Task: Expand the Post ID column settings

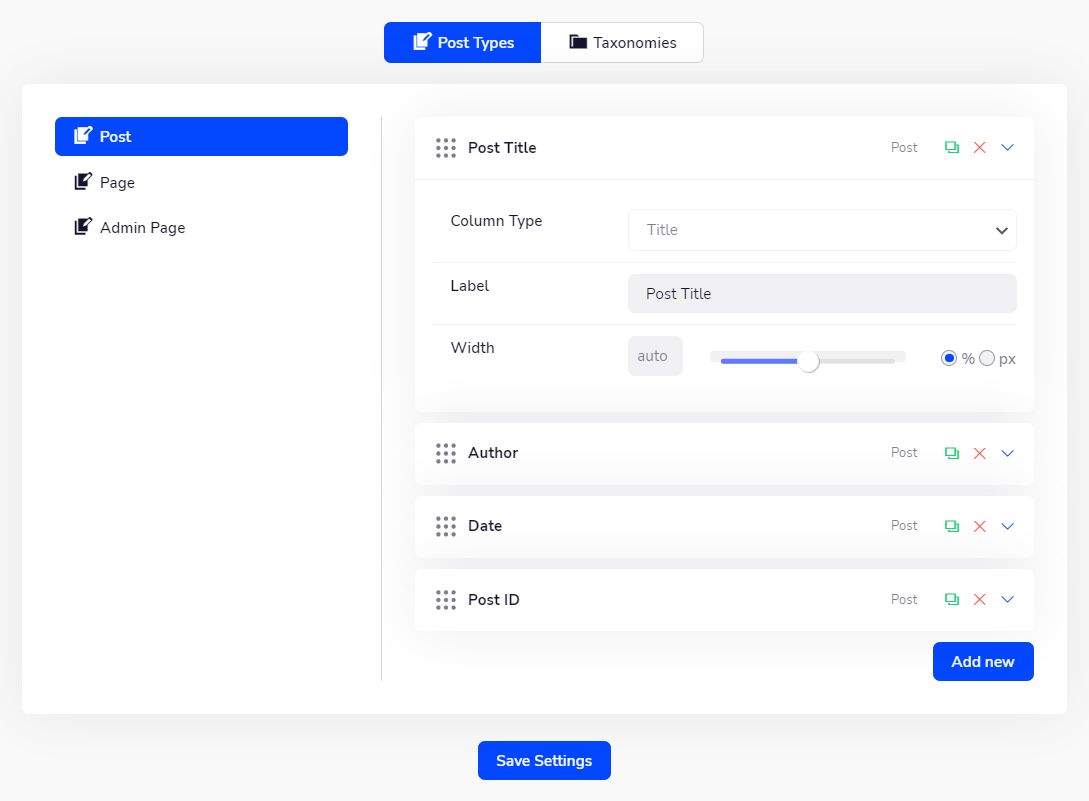Action: point(1007,600)
